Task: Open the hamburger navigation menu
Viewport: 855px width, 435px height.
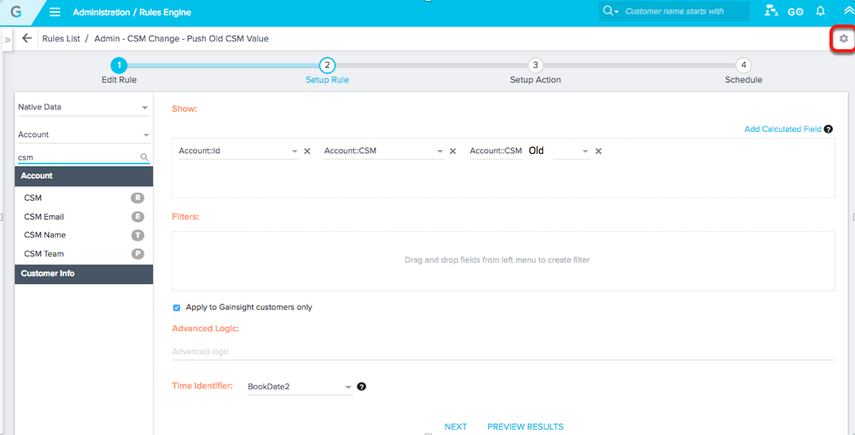Action: (x=55, y=12)
